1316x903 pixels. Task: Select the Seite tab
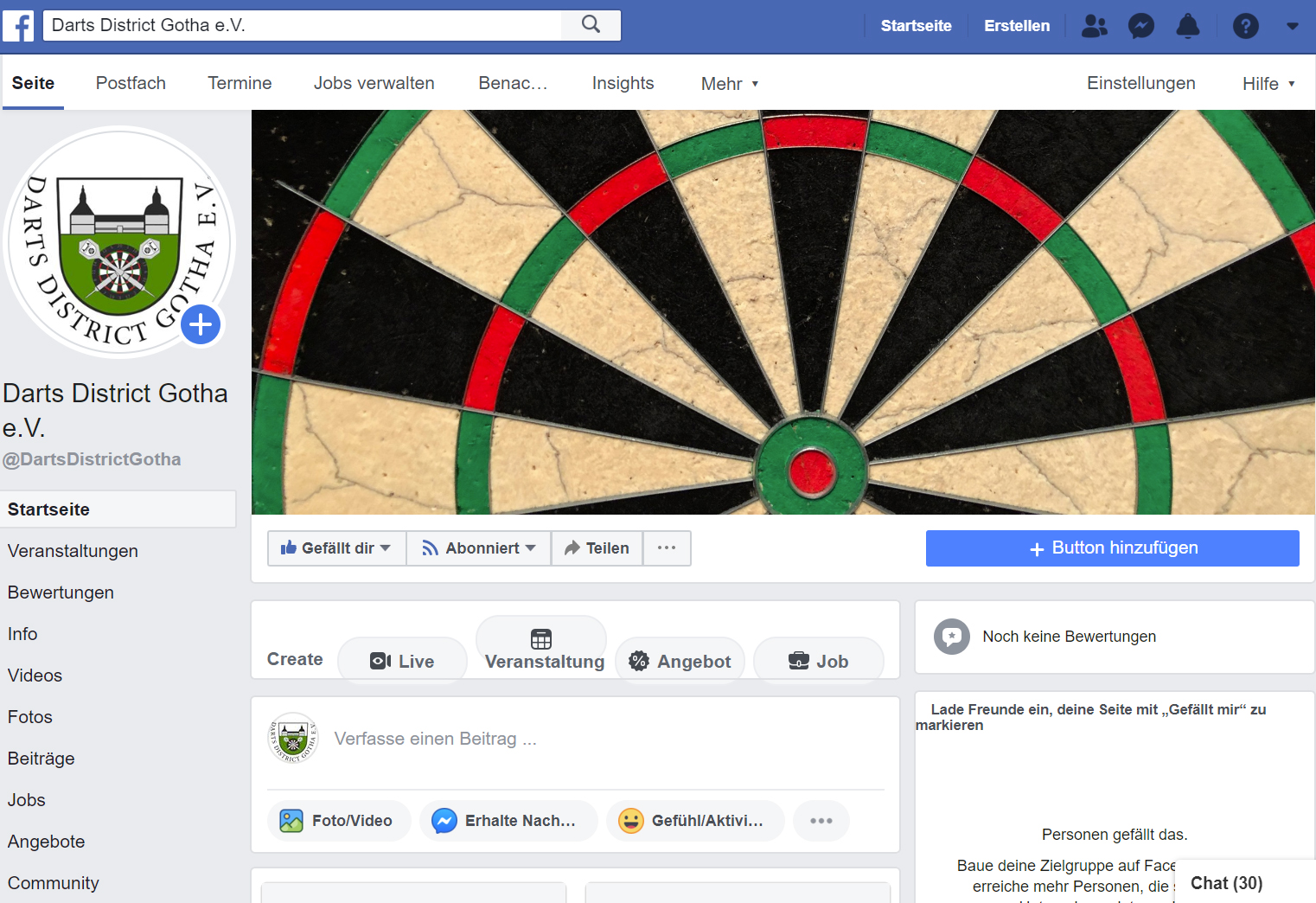pyautogui.click(x=33, y=83)
